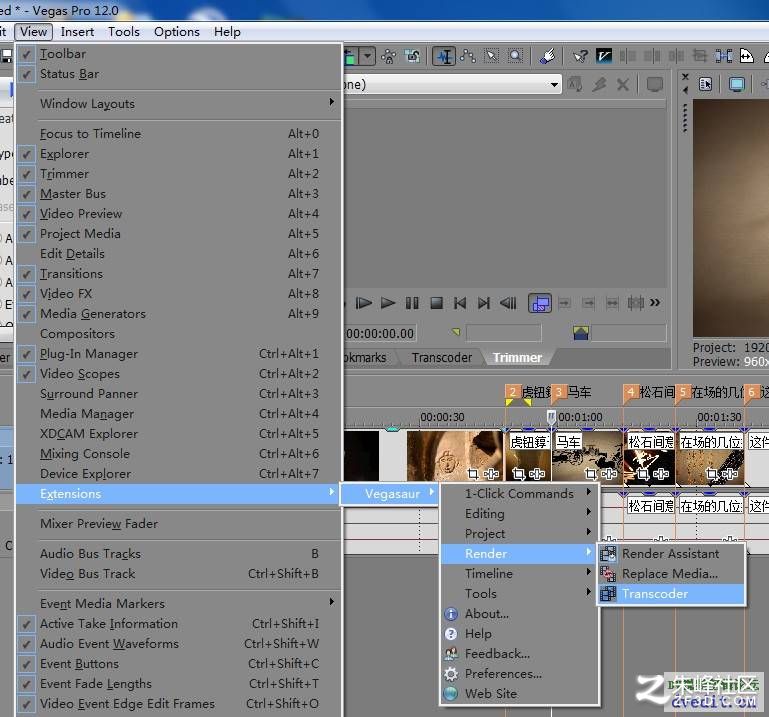
Task: Expand the Timeline submenu in Vegasaur
Action: pyautogui.click(x=519, y=574)
